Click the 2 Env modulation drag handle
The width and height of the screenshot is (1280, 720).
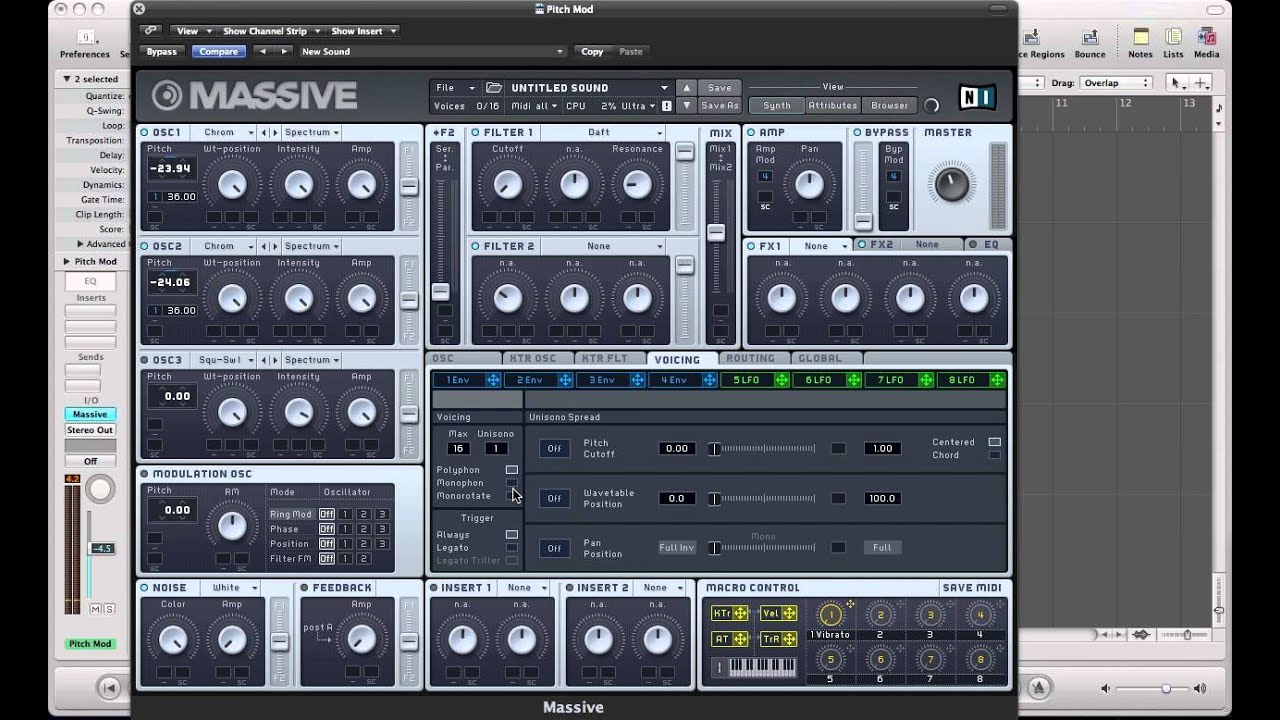(x=565, y=380)
